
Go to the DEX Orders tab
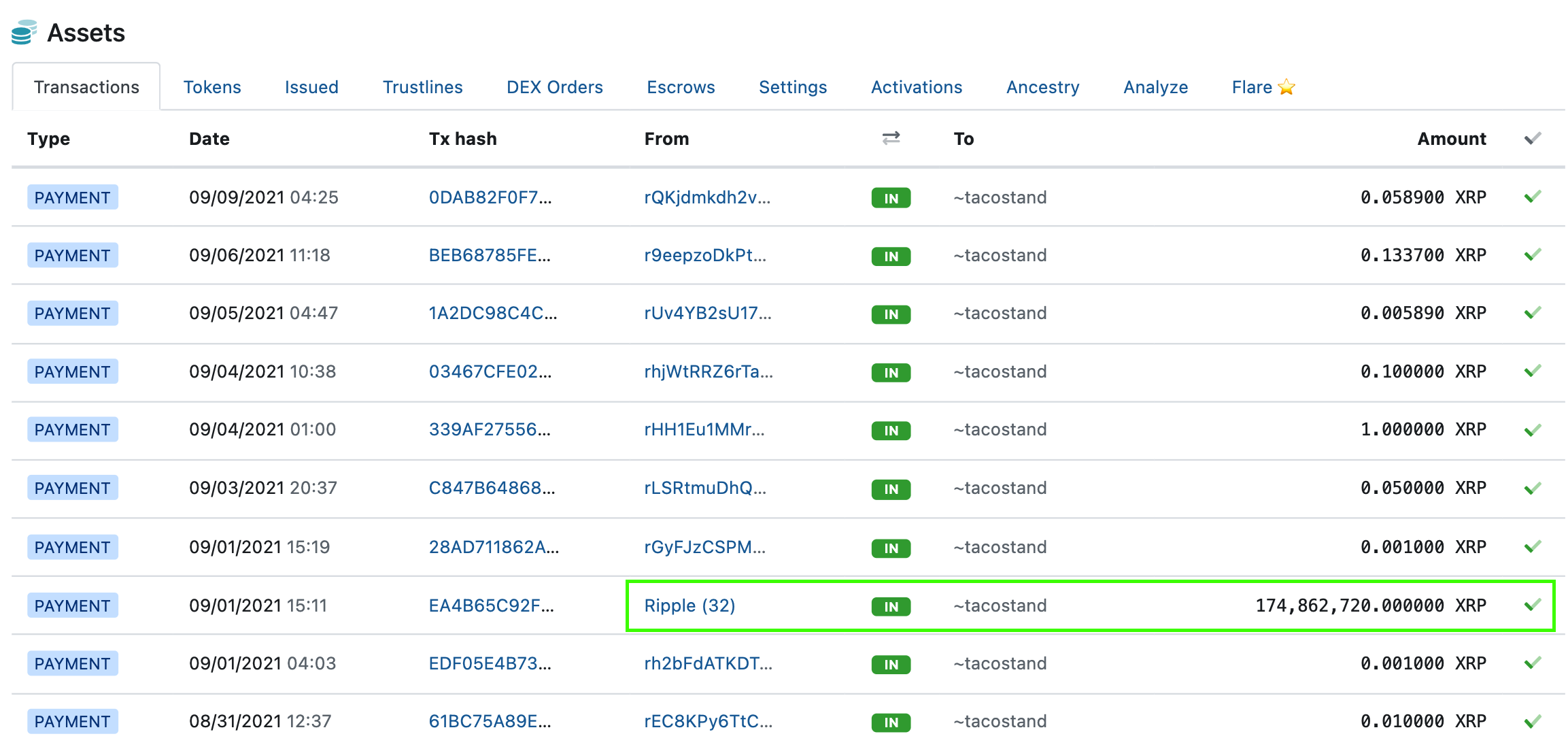pos(555,87)
